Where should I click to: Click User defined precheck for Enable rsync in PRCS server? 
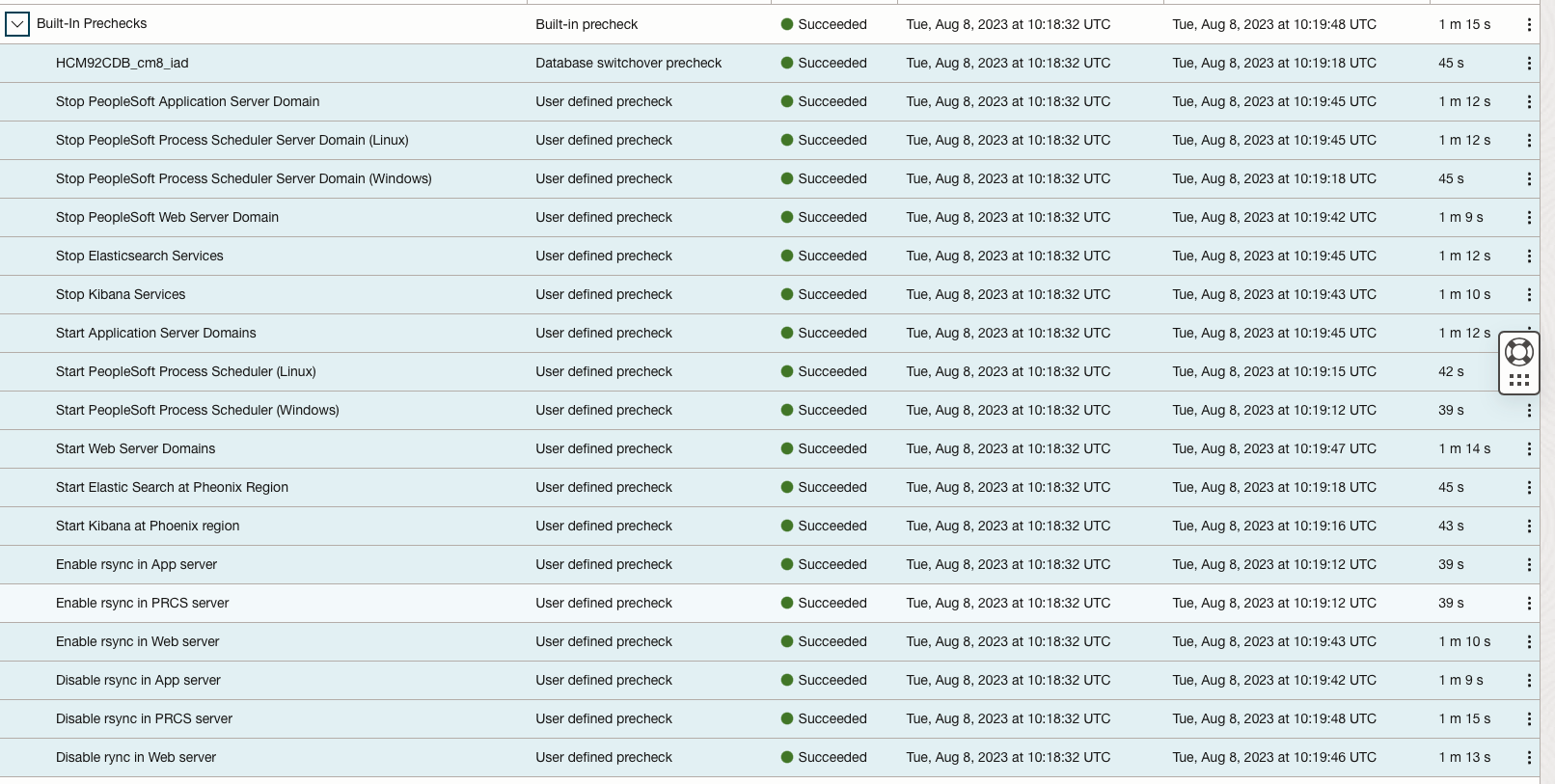pos(604,603)
